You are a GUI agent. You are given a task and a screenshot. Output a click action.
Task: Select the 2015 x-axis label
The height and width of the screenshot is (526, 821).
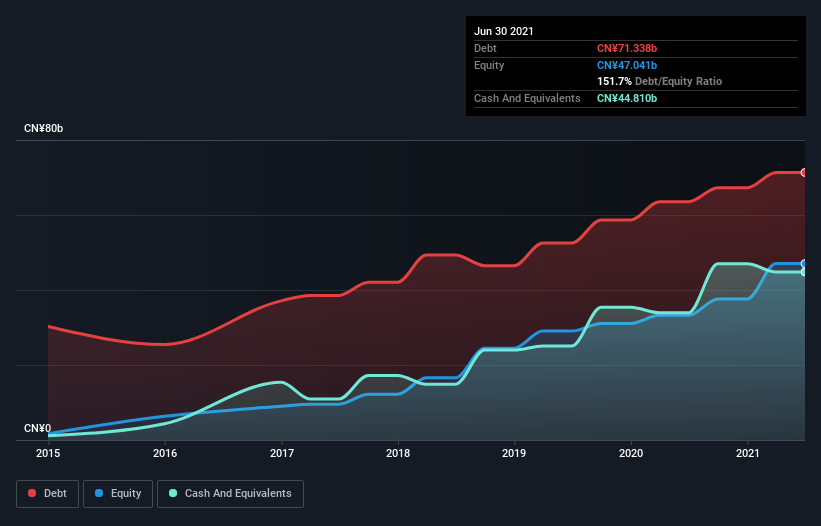48,453
